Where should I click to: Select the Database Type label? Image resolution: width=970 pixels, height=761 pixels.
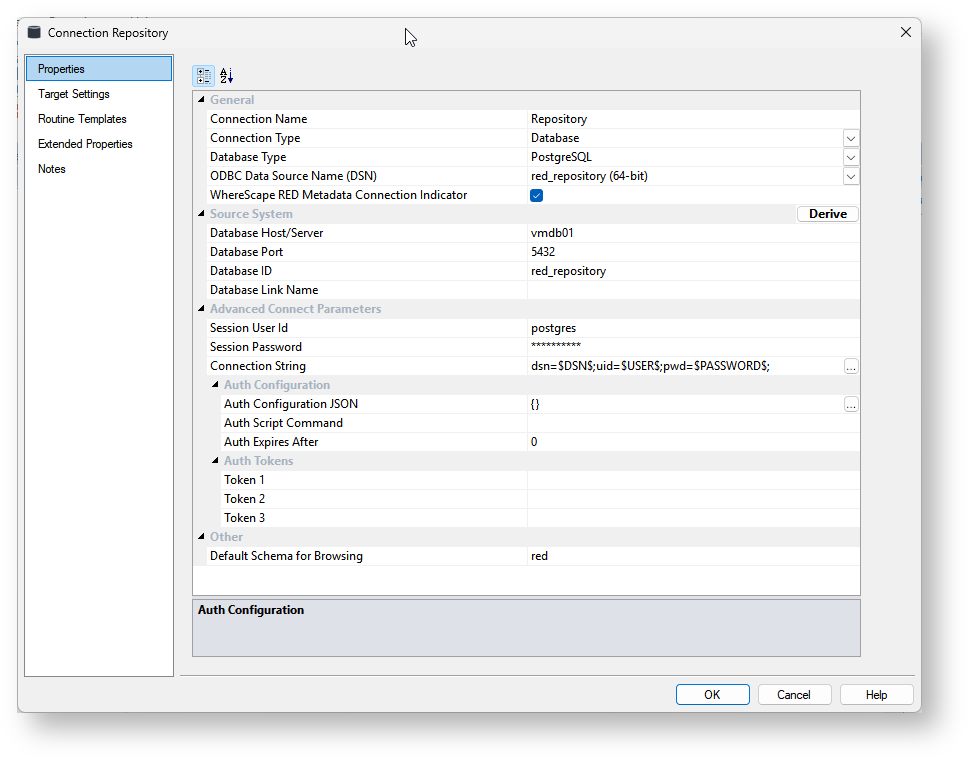coord(248,157)
